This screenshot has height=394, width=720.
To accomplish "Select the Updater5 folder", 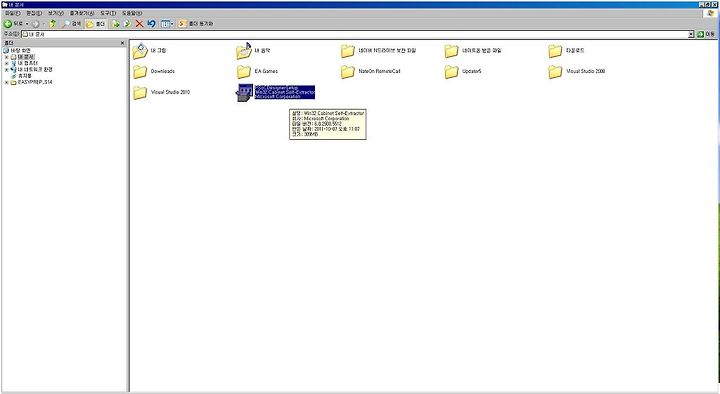I will click(x=463, y=72).
